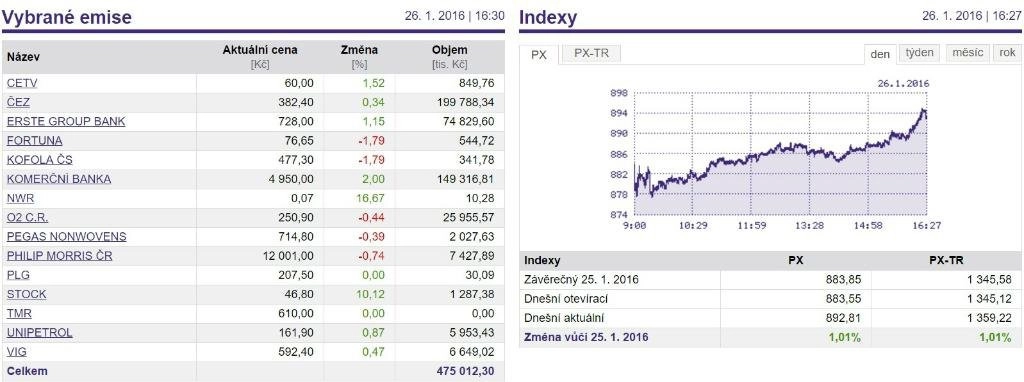Show the chart for rok period
This screenshot has height=382, width=1024.
click(x=1007, y=53)
